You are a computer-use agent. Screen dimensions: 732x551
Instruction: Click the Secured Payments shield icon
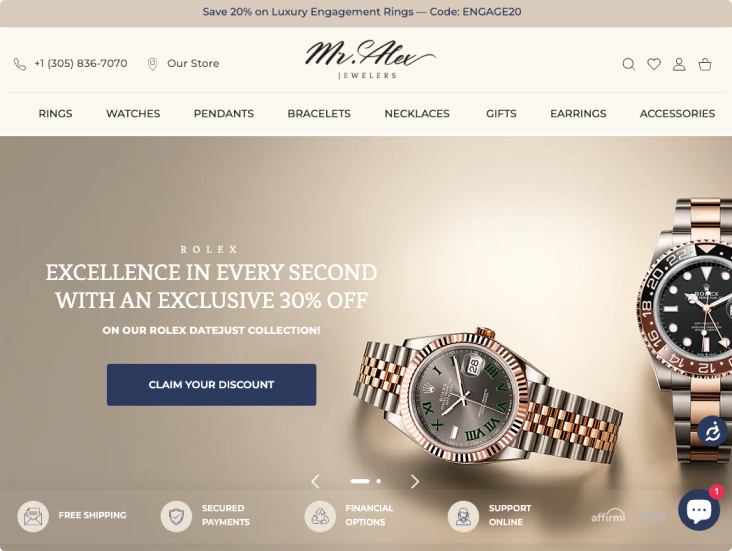pos(176,516)
